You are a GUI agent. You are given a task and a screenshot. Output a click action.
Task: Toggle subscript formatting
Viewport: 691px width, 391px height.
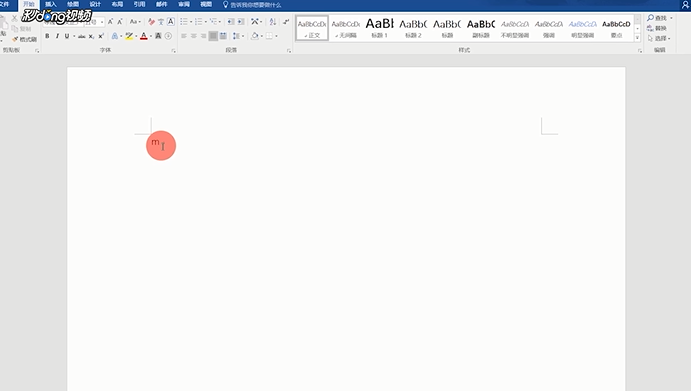coord(91,36)
